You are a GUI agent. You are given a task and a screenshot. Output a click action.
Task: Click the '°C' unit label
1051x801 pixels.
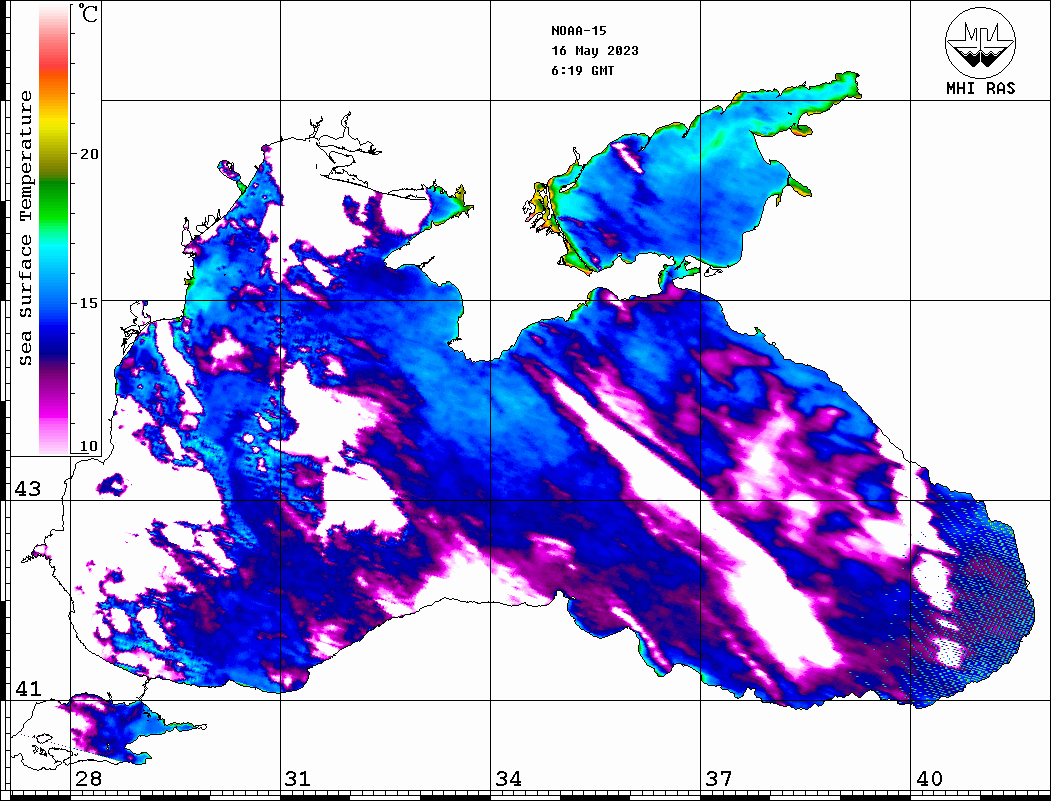click(88, 13)
